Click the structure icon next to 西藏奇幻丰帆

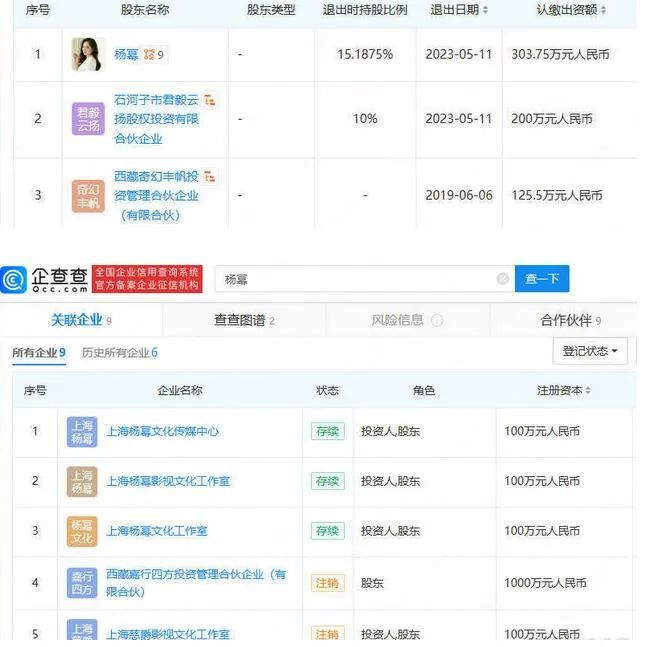pos(210,176)
